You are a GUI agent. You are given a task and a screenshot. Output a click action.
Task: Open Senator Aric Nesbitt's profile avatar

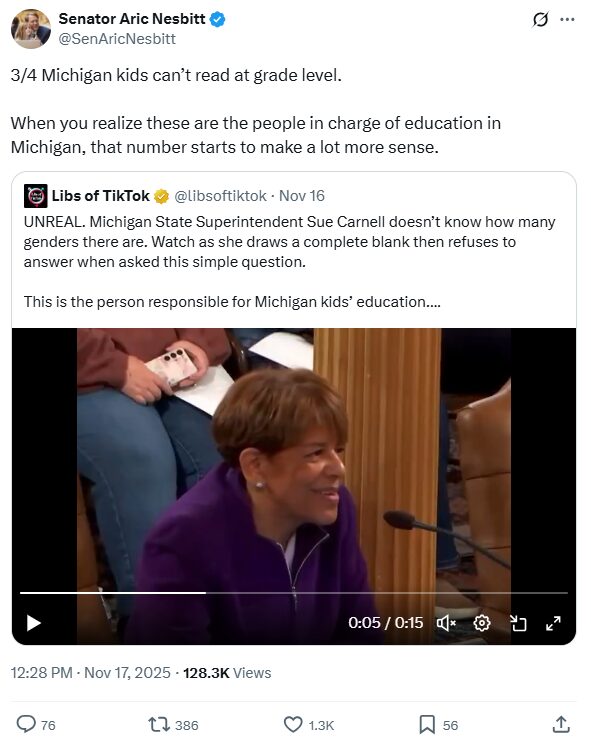31,28
